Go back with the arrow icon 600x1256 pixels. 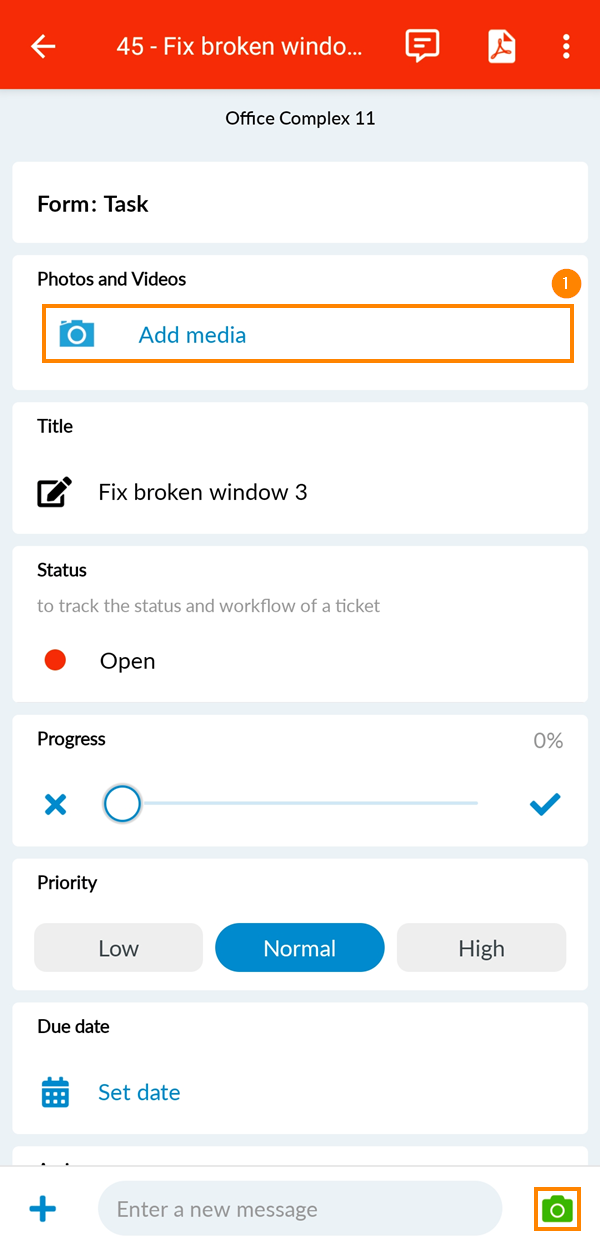click(x=43, y=46)
